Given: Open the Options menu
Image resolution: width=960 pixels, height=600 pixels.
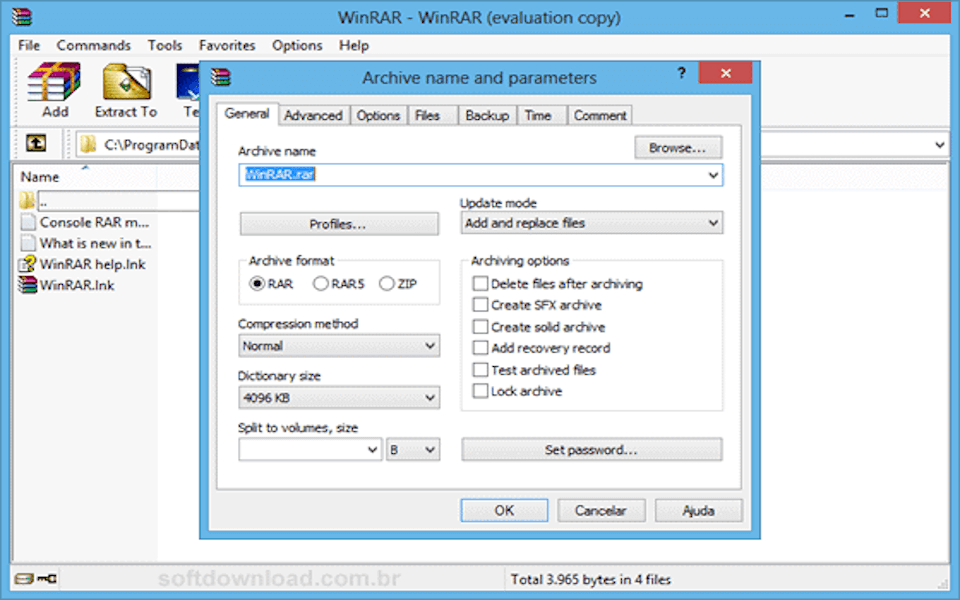Looking at the screenshot, I should click(x=297, y=45).
